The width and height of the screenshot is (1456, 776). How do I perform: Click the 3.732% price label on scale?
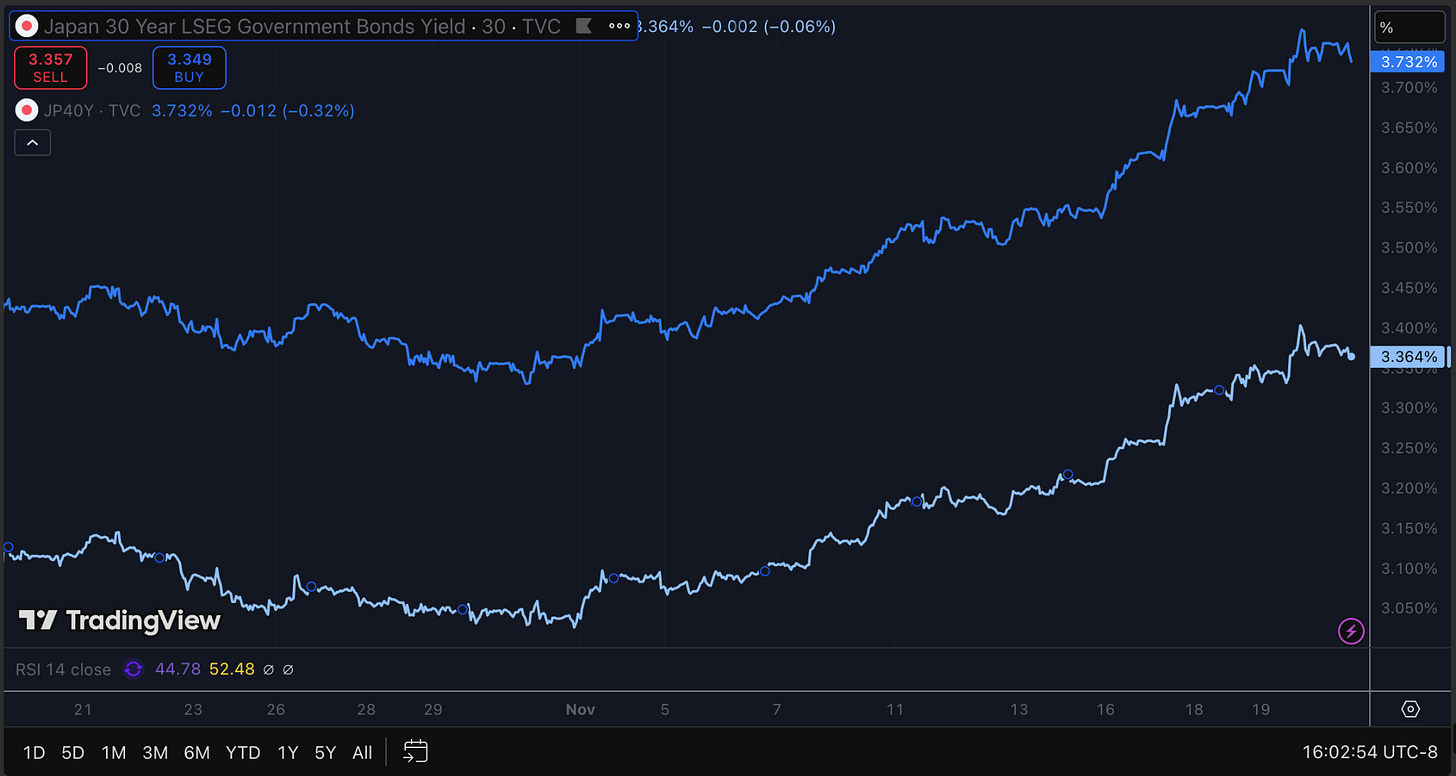tap(1408, 62)
